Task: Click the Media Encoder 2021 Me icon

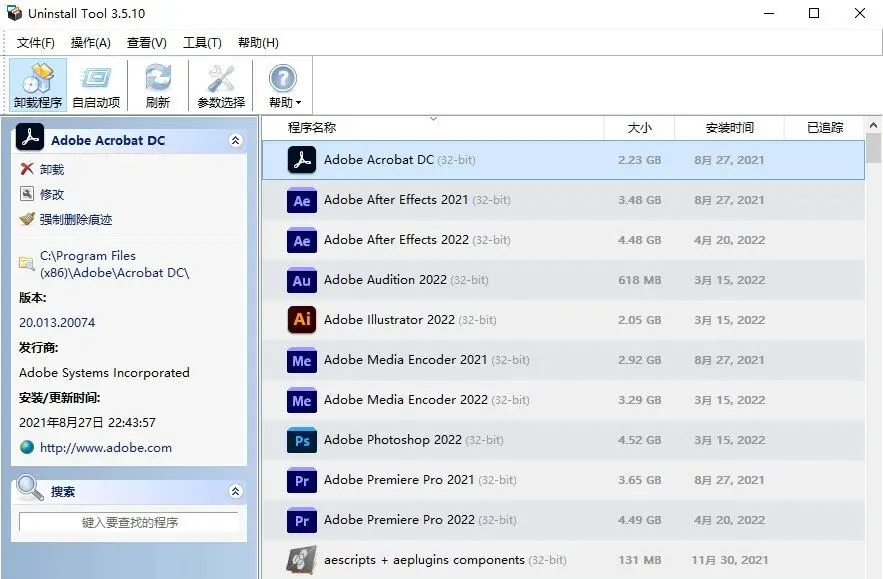Action: [x=302, y=360]
